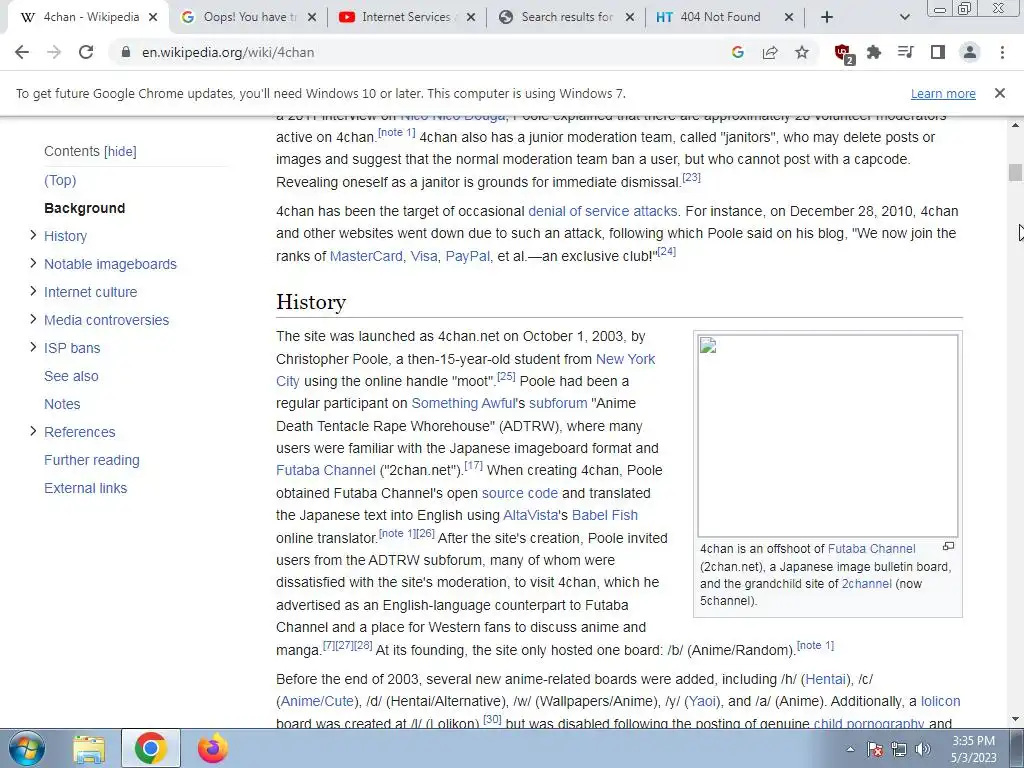Open Action Center flag icon

pyautogui.click(x=875, y=749)
